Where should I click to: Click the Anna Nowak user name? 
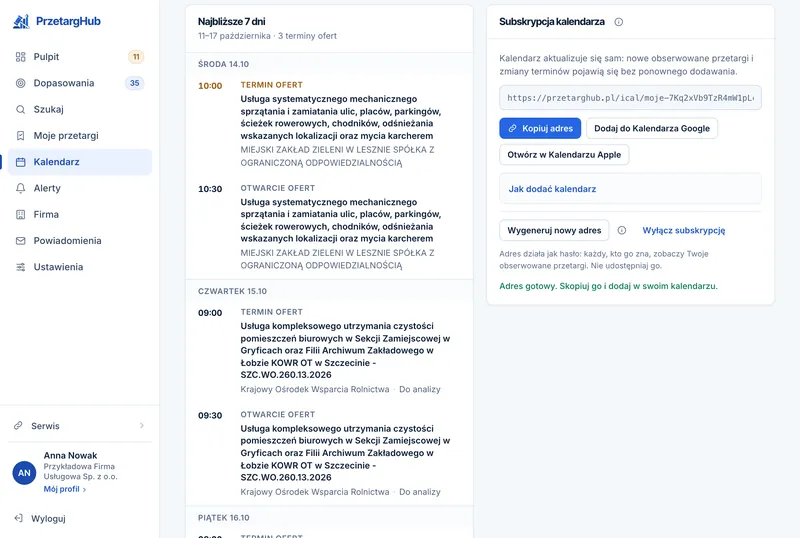coord(70,455)
